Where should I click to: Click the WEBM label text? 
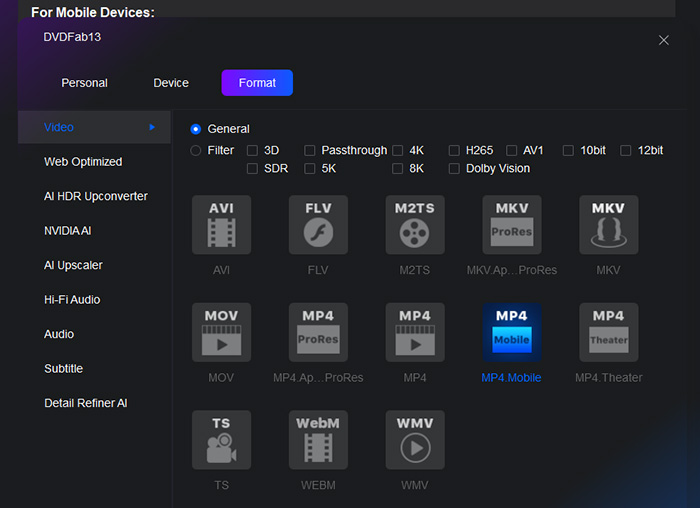pos(318,485)
